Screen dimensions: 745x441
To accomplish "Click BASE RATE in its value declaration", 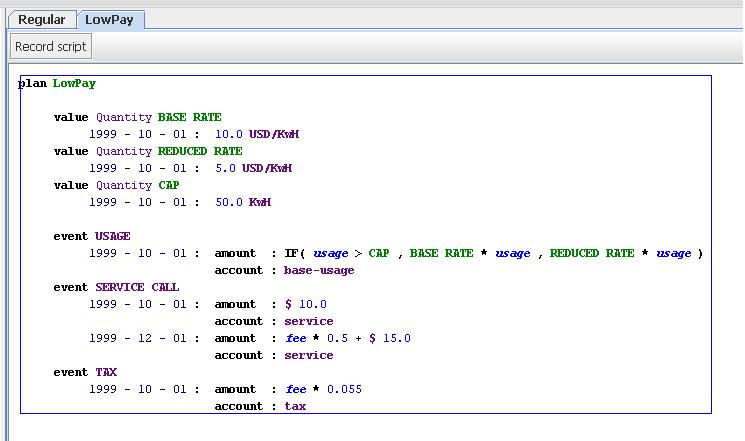I will tap(189, 118).
